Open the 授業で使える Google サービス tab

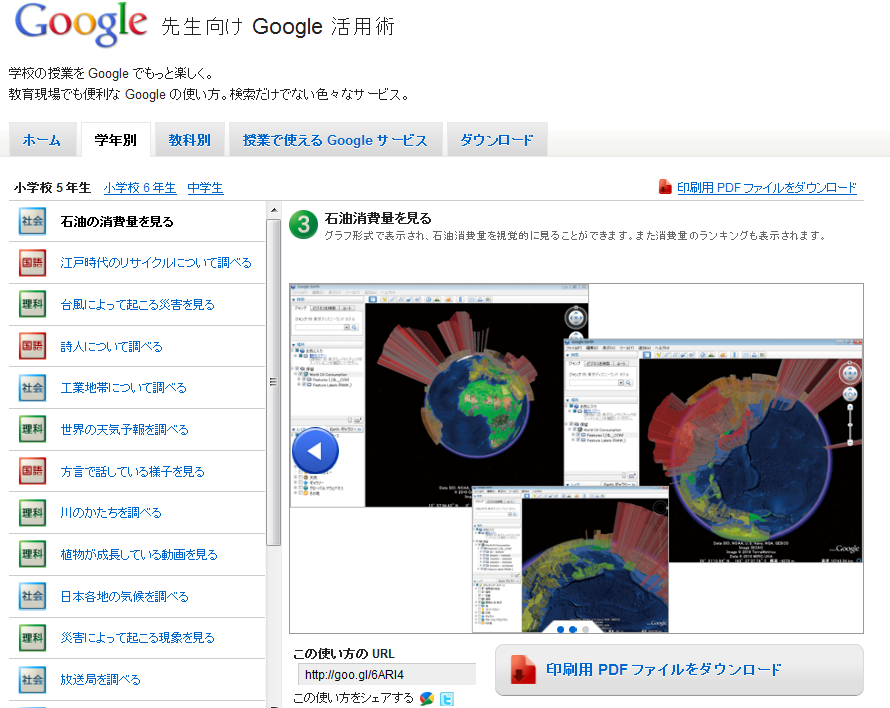[335, 139]
